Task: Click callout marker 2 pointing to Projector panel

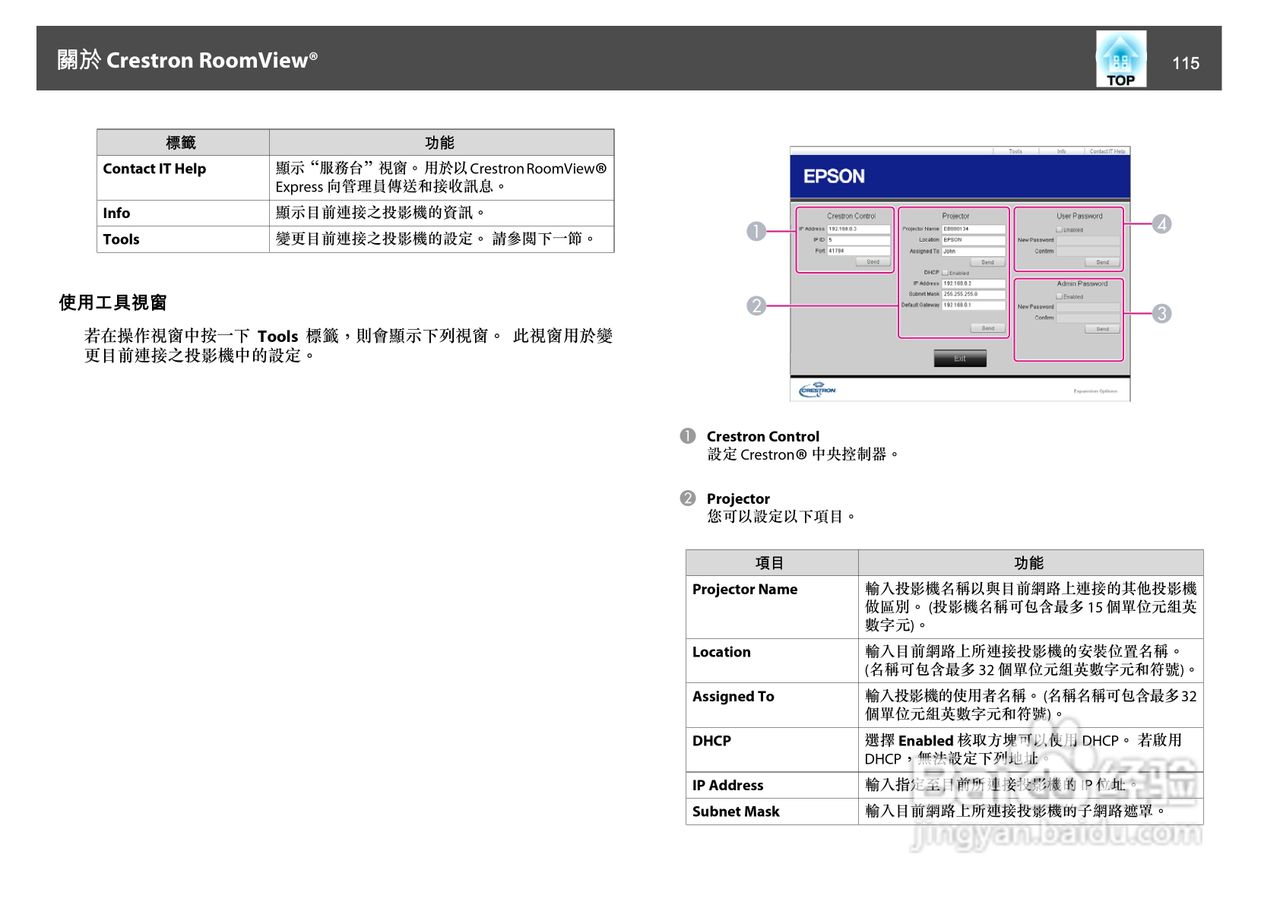Action: [x=757, y=305]
